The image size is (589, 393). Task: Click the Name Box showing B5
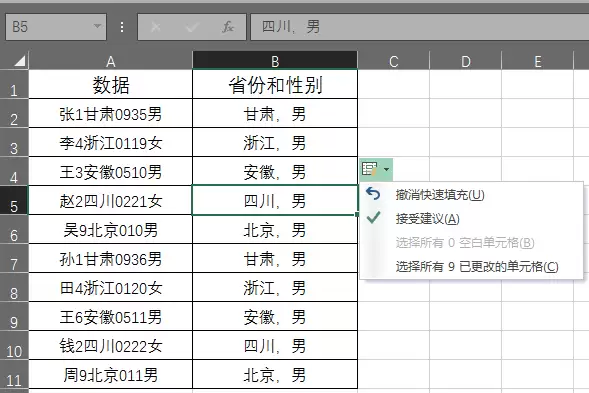(56, 27)
